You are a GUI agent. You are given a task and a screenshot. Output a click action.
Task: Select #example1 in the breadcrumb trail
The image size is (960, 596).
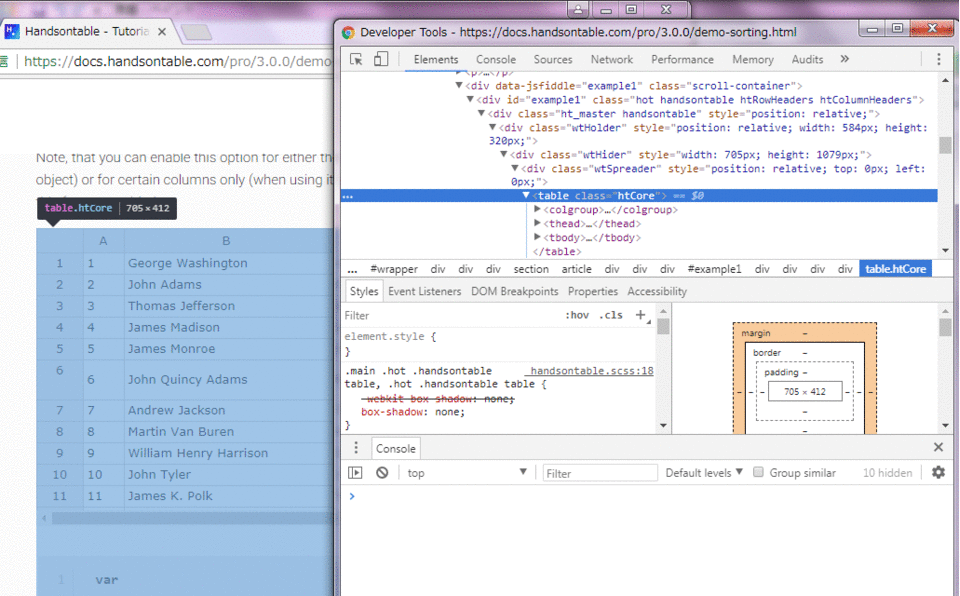[x=714, y=269]
